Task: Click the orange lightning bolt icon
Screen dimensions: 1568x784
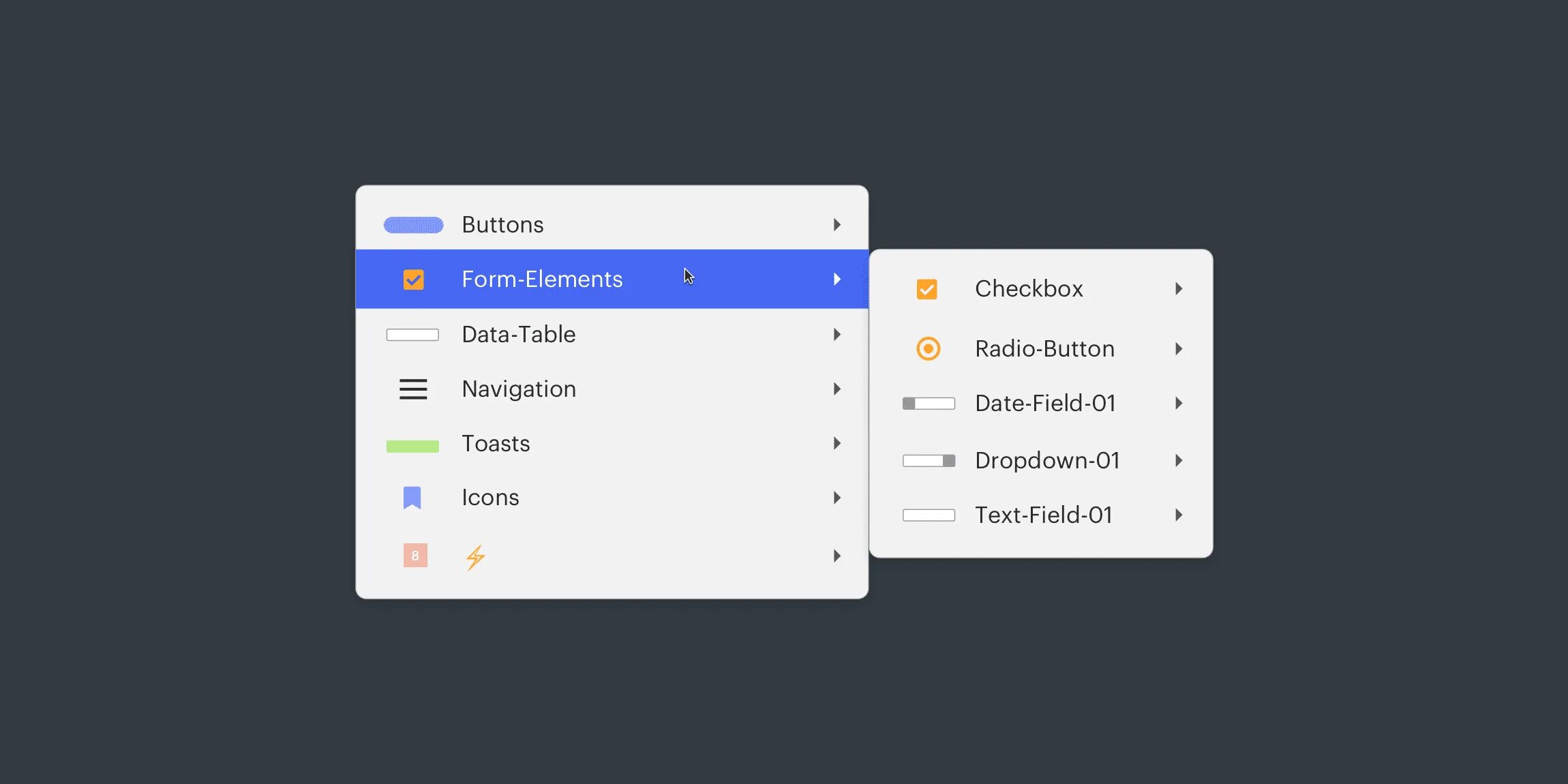Action: [475, 557]
